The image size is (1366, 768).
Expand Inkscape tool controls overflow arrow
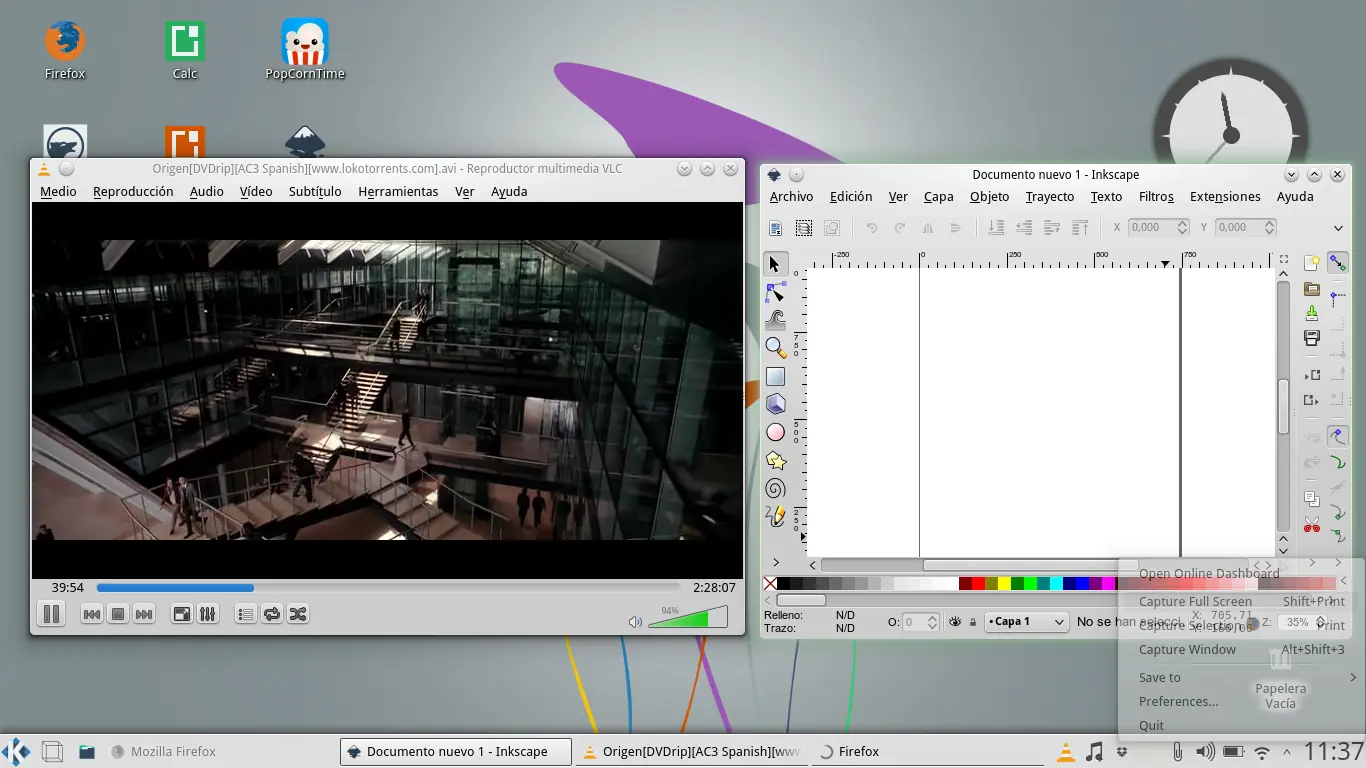(1338, 228)
